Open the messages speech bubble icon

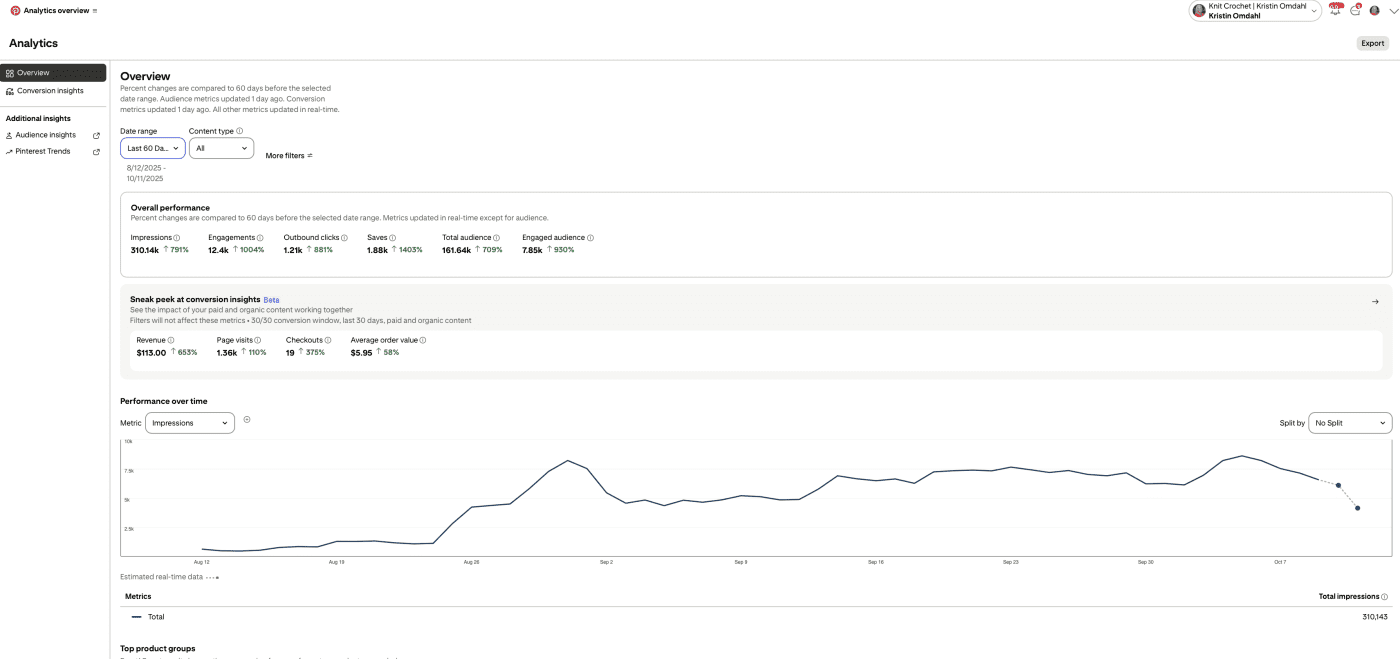(x=1355, y=11)
